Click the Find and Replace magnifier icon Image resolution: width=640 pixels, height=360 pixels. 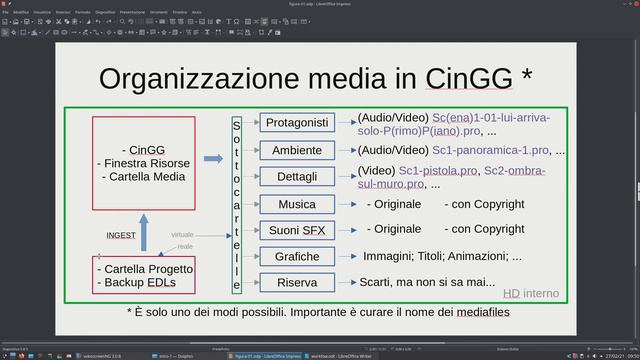tap(122, 22)
